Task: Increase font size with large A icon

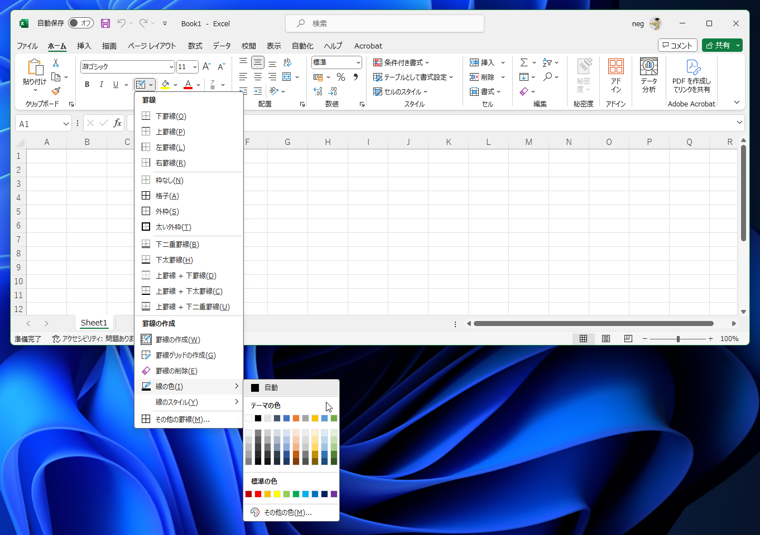Action: click(206, 66)
